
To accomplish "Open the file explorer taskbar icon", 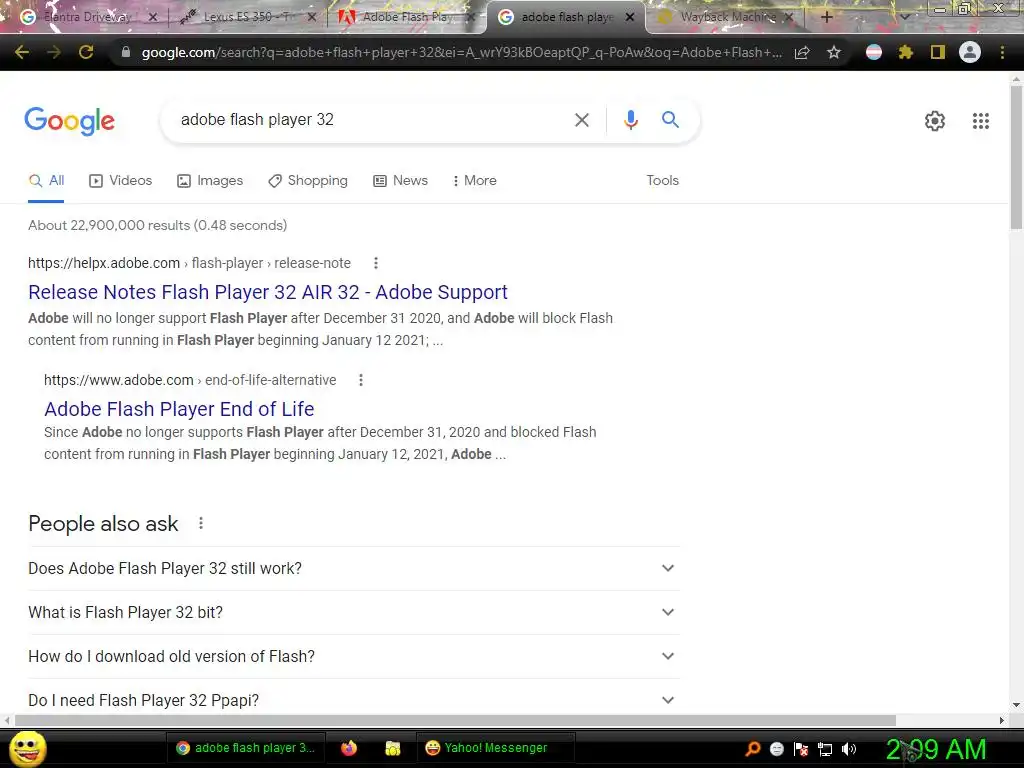I will coord(392,748).
